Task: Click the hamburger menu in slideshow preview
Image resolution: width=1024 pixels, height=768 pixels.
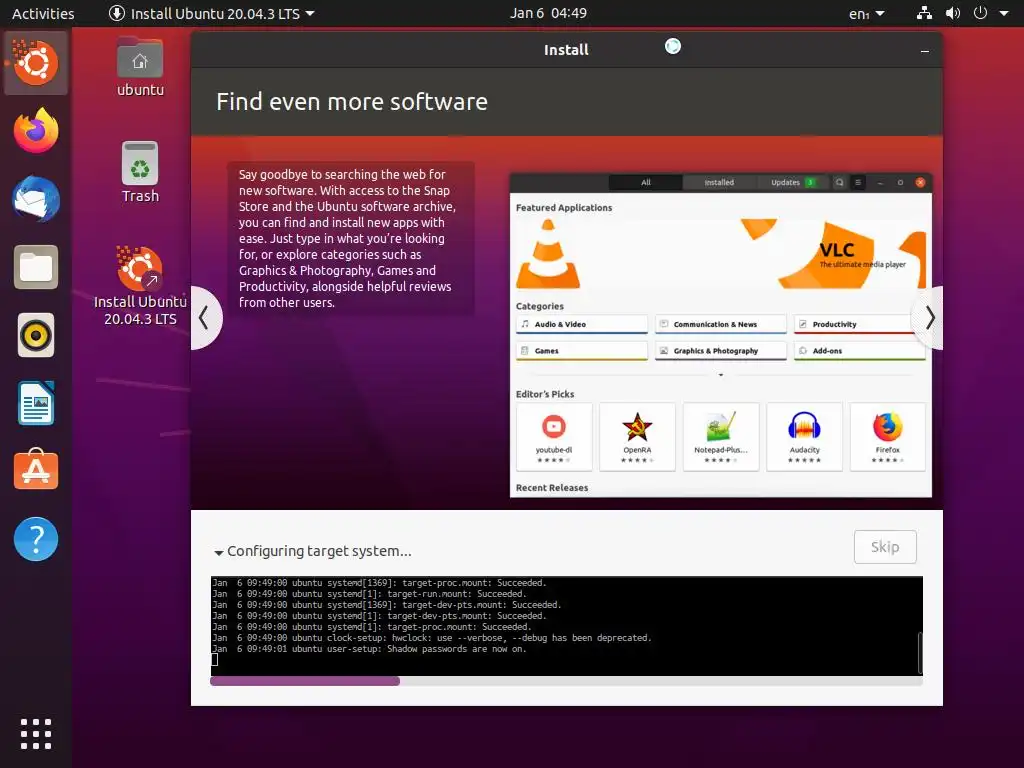Action: click(x=858, y=182)
